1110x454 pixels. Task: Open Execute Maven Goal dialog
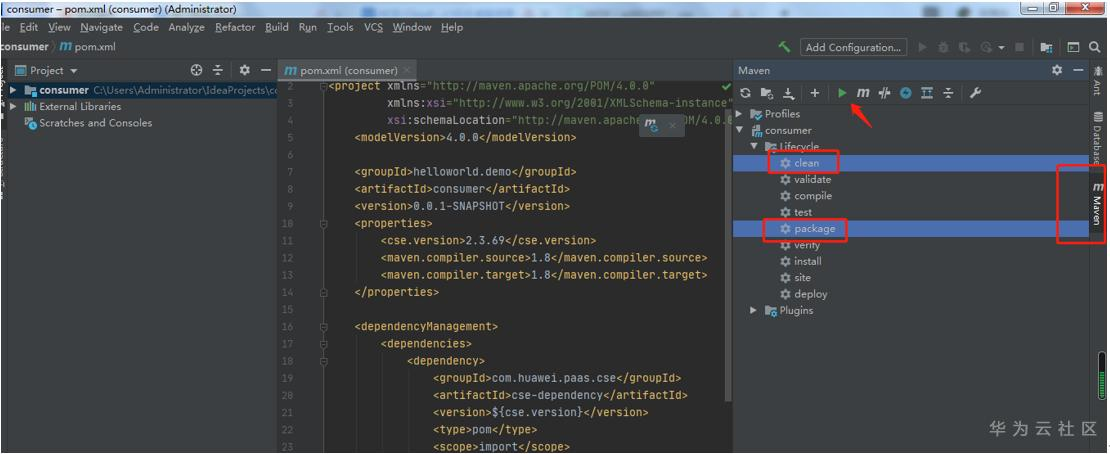pos(863,93)
